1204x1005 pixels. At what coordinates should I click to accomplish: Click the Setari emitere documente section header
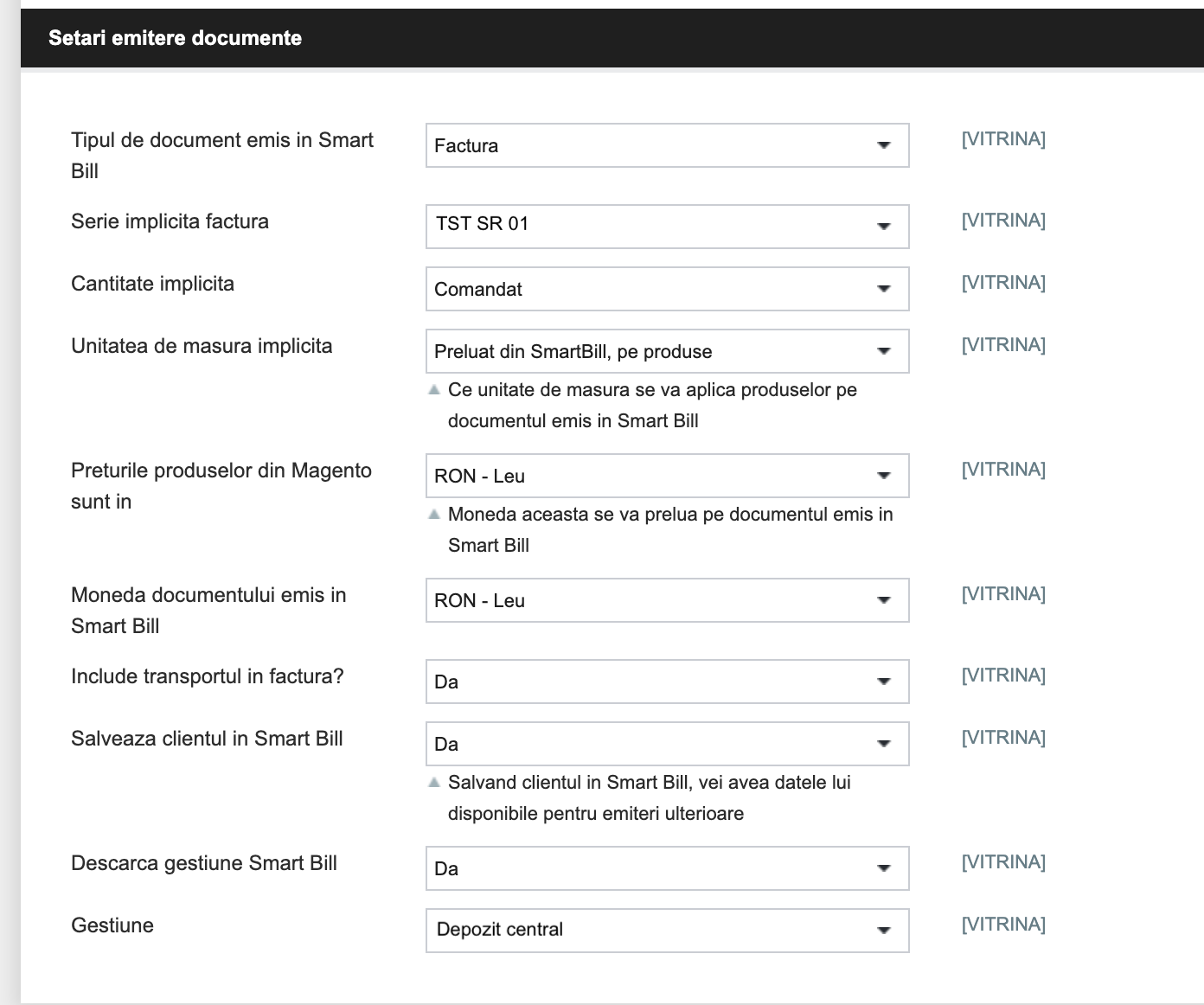[612, 38]
